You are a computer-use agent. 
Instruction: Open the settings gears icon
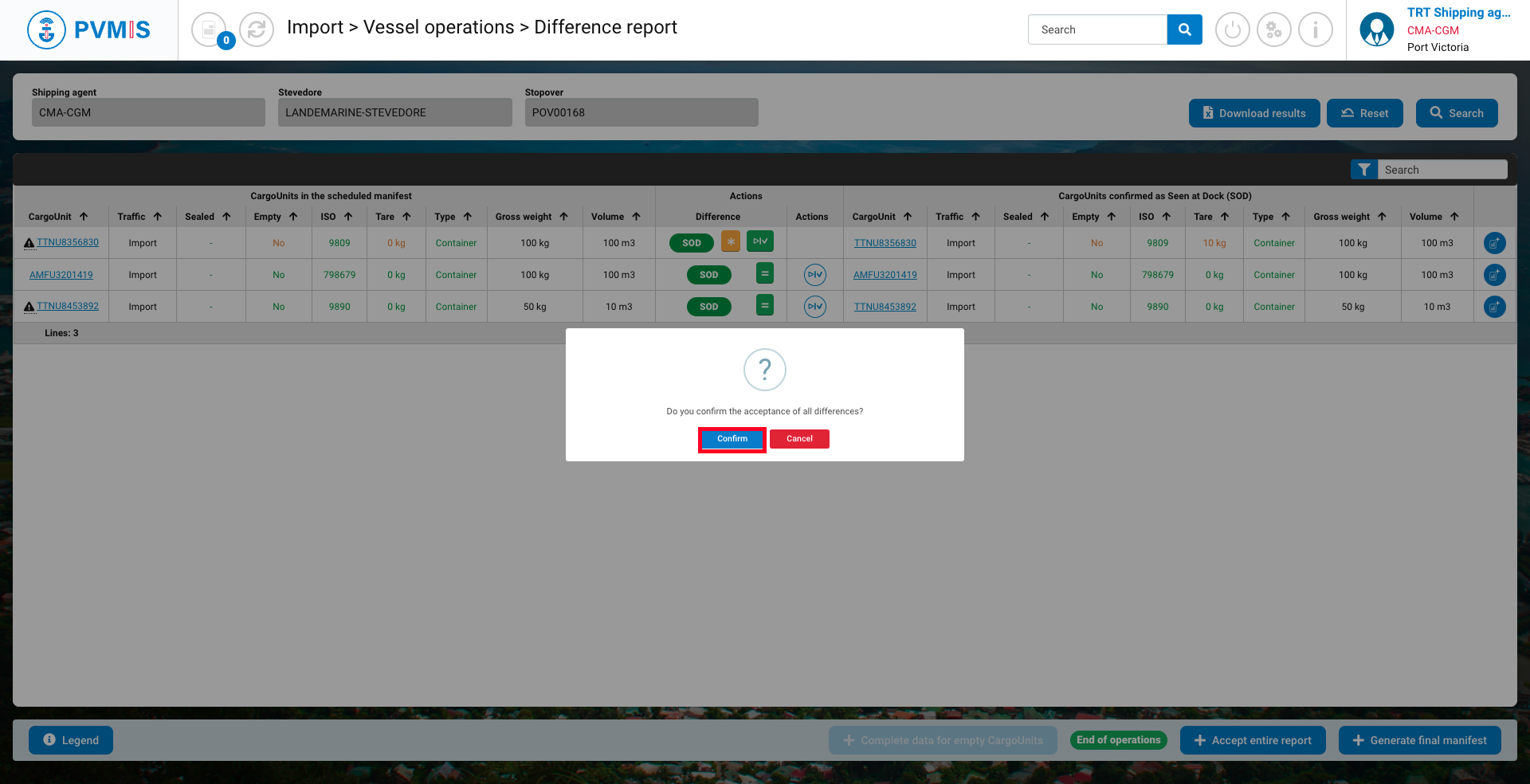[x=1273, y=30]
